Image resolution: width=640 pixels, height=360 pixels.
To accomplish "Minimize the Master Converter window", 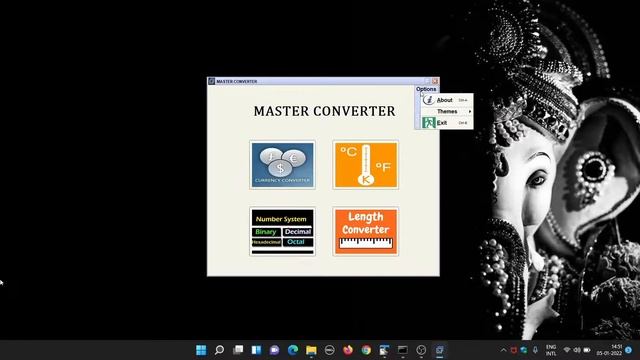I will pyautogui.click(x=427, y=81).
